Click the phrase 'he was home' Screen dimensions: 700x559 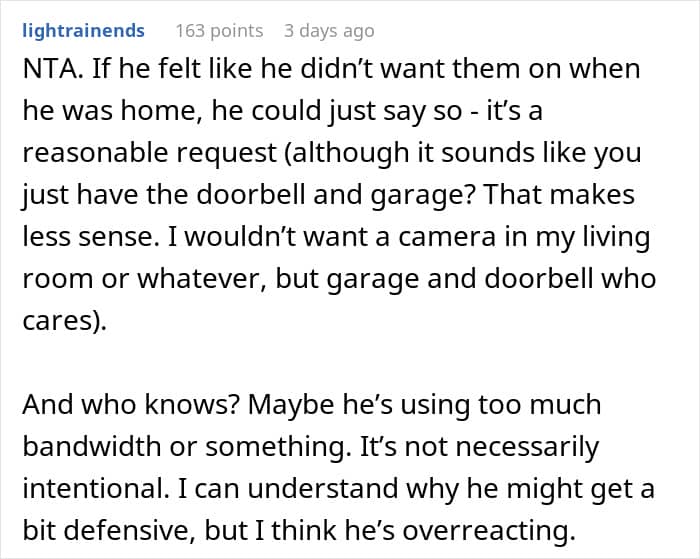97,110
